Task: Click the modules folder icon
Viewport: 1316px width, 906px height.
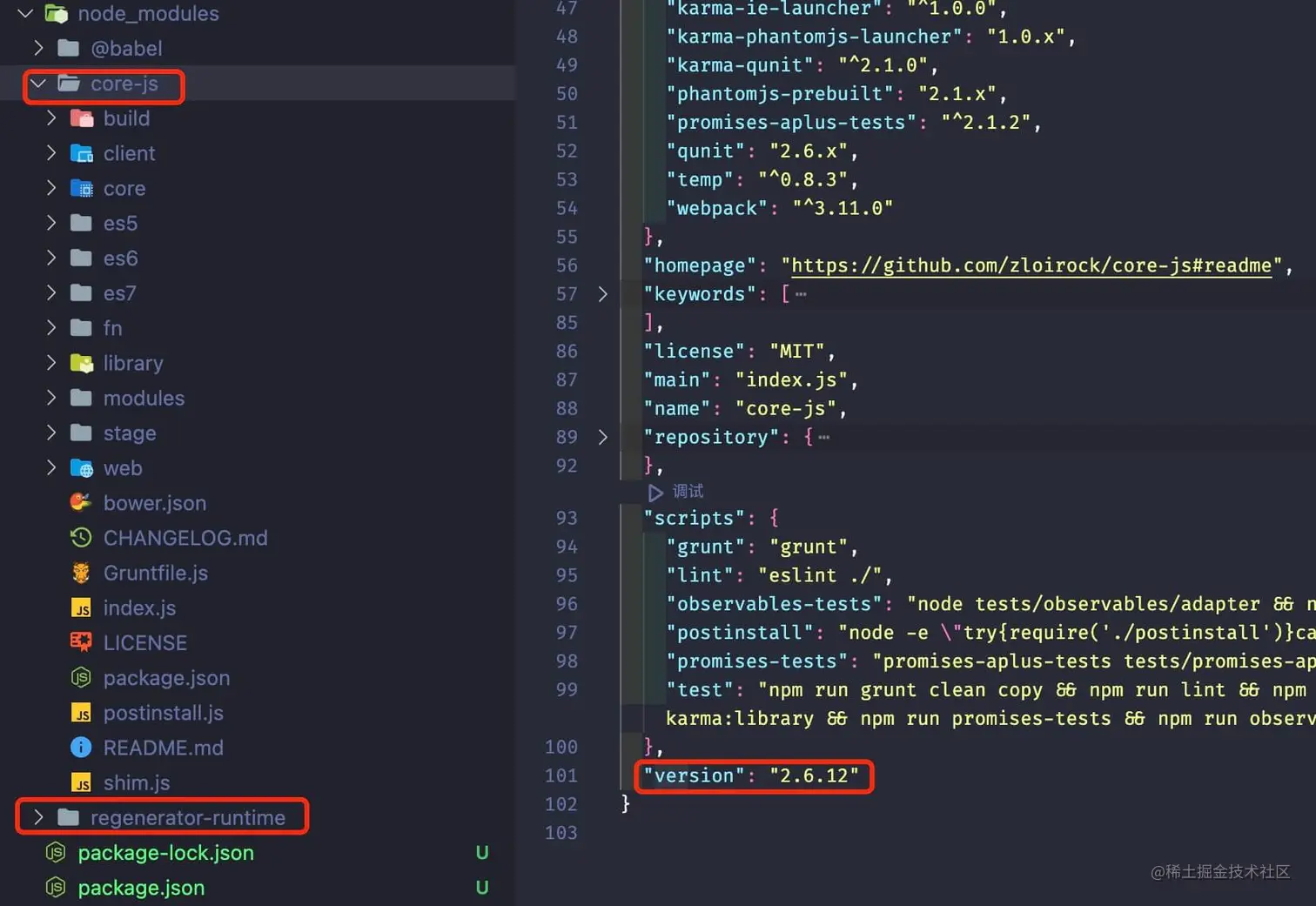Action: (81, 398)
